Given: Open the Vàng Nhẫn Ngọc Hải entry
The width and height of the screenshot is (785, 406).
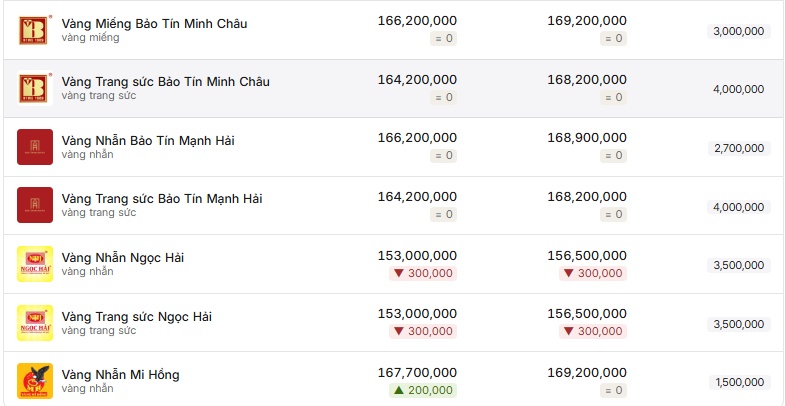Looking at the screenshot, I should 122,257.
